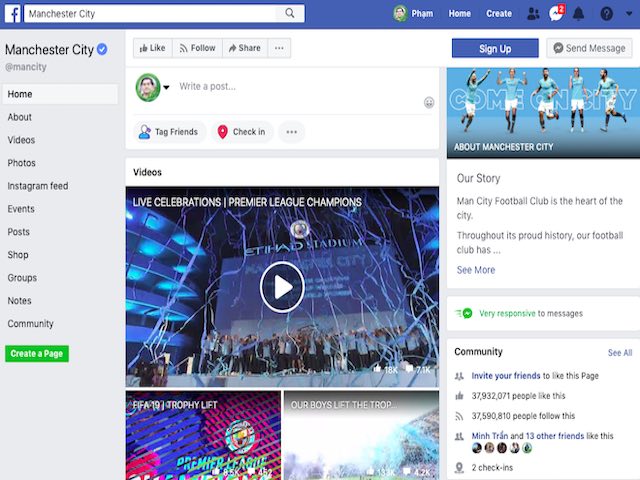Click the Facebook logo icon
640x480 pixels.
pos(13,14)
